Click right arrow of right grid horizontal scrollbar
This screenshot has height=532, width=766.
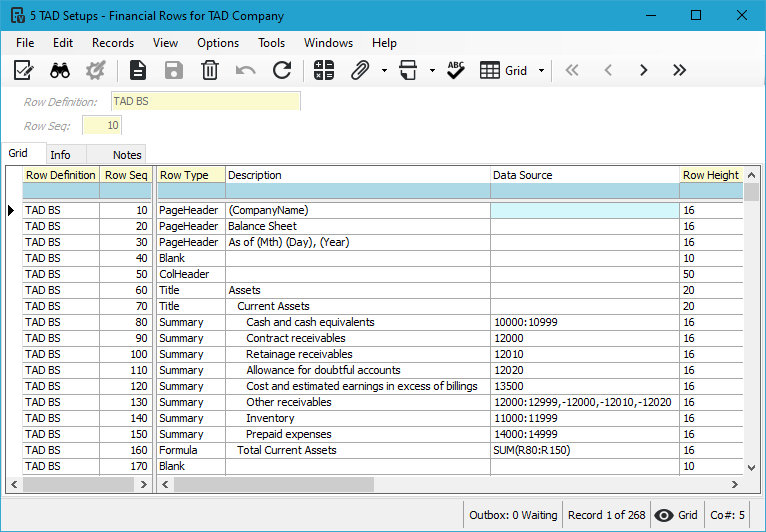point(735,484)
